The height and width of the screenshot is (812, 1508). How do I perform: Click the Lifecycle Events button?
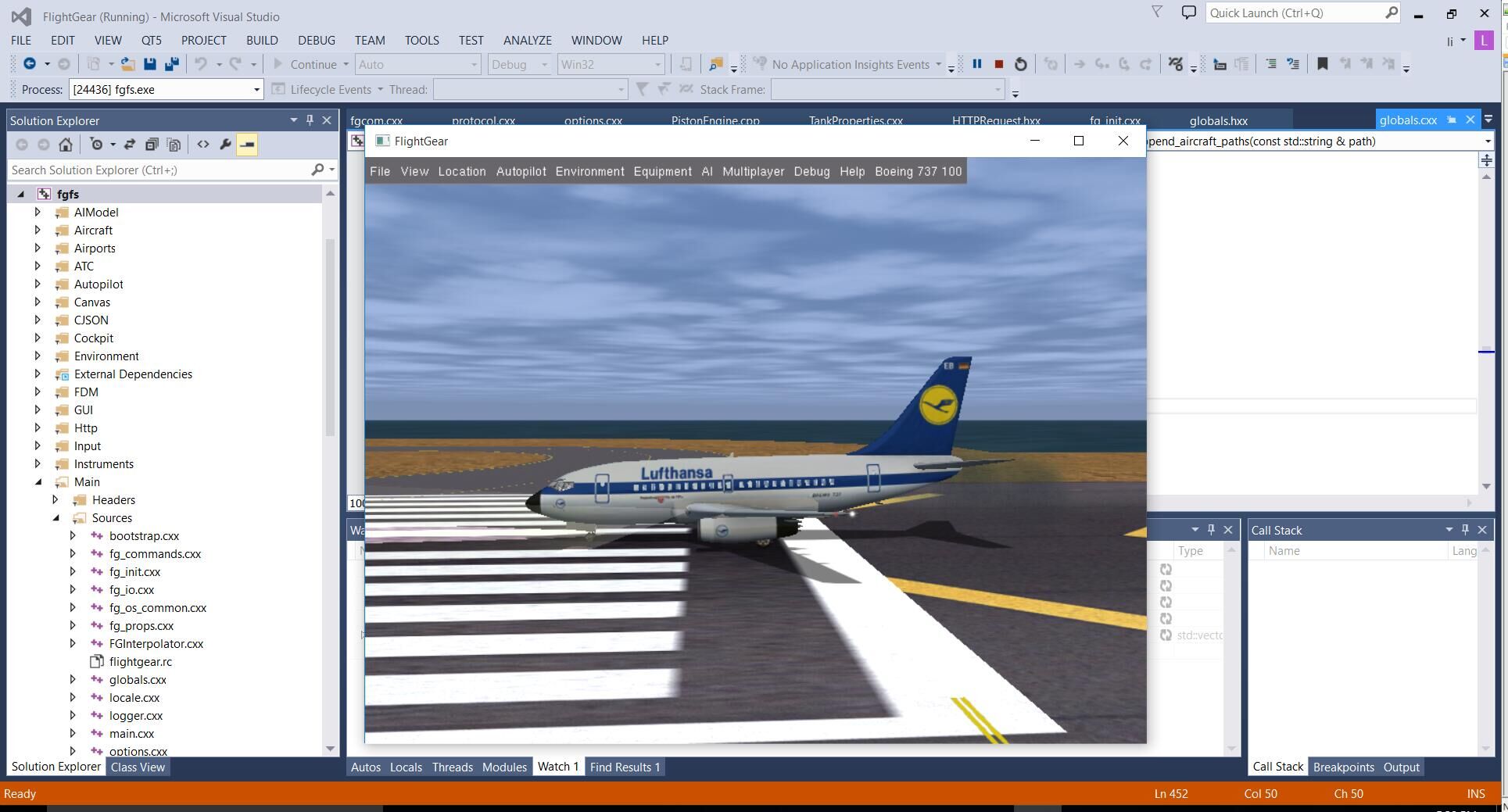point(322,90)
